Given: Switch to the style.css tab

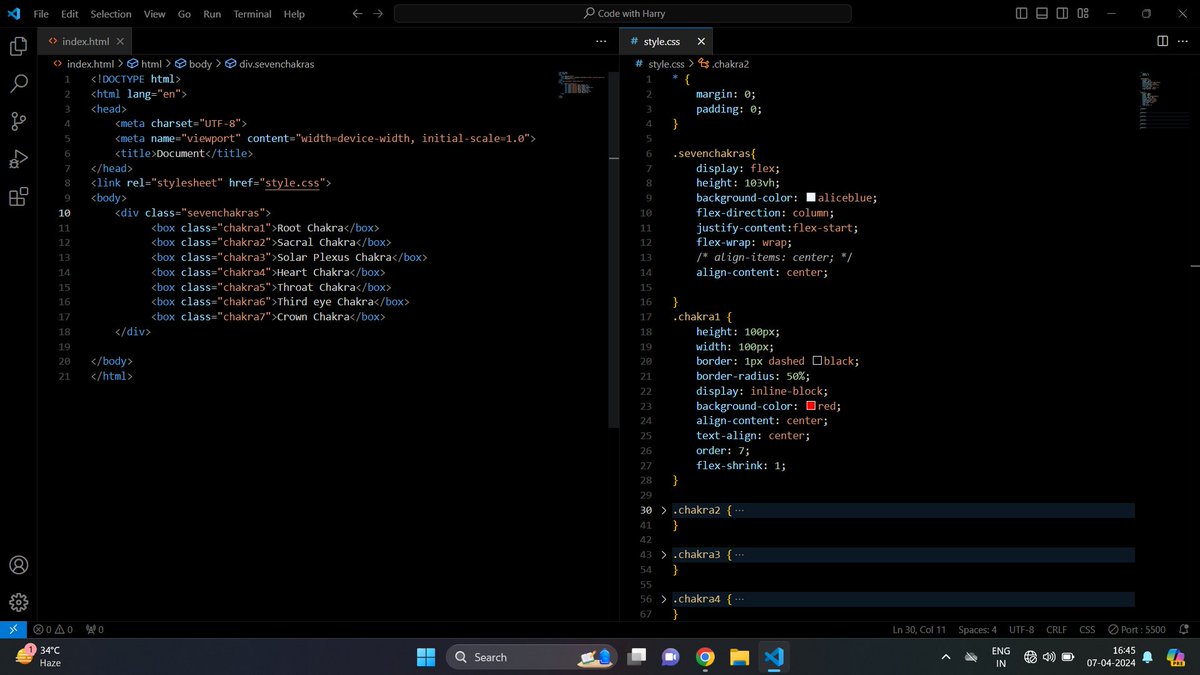Looking at the screenshot, I should (x=666, y=41).
